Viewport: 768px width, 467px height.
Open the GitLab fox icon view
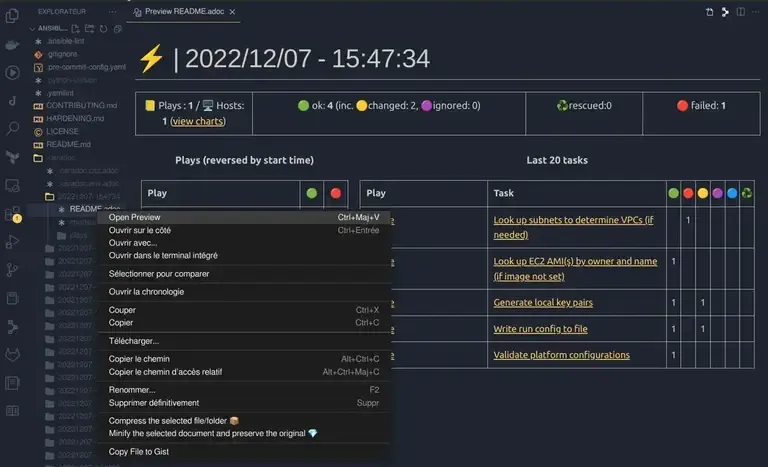click(x=12, y=354)
